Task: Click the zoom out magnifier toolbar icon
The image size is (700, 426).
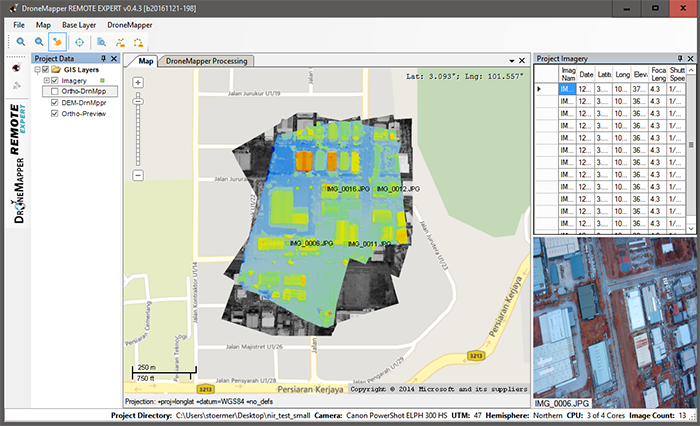Action: tap(39, 42)
